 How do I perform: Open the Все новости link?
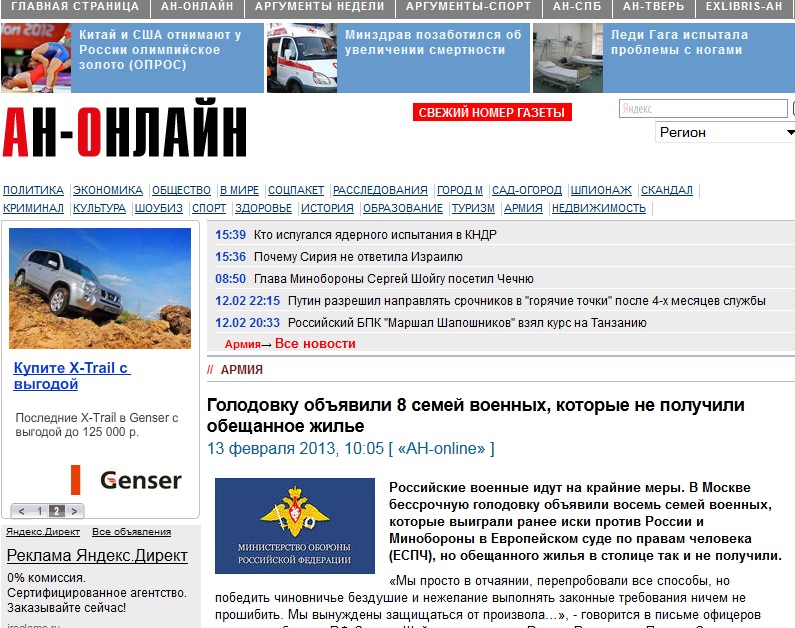[x=315, y=343]
